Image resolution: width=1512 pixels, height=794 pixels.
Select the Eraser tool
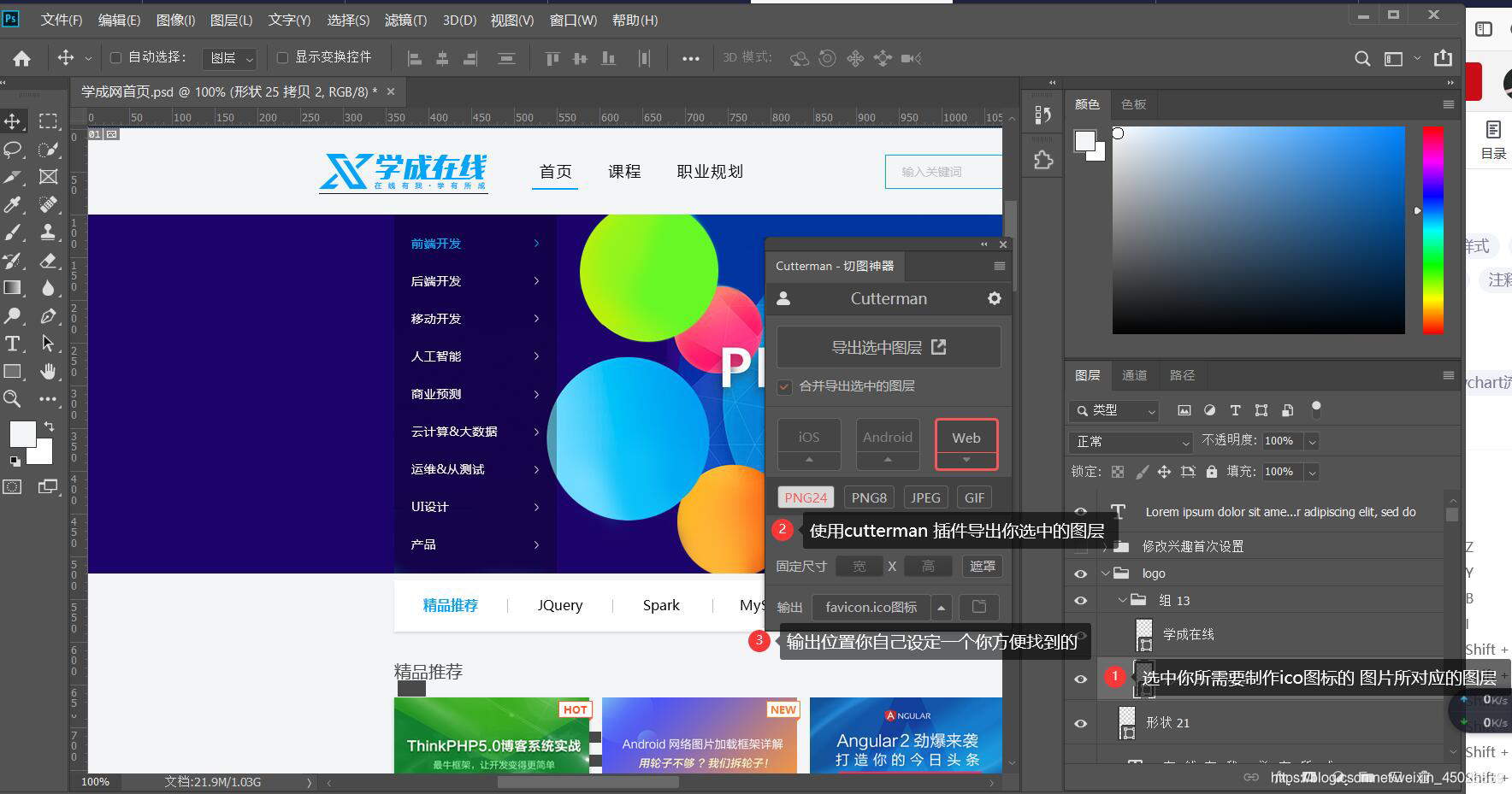(x=48, y=260)
